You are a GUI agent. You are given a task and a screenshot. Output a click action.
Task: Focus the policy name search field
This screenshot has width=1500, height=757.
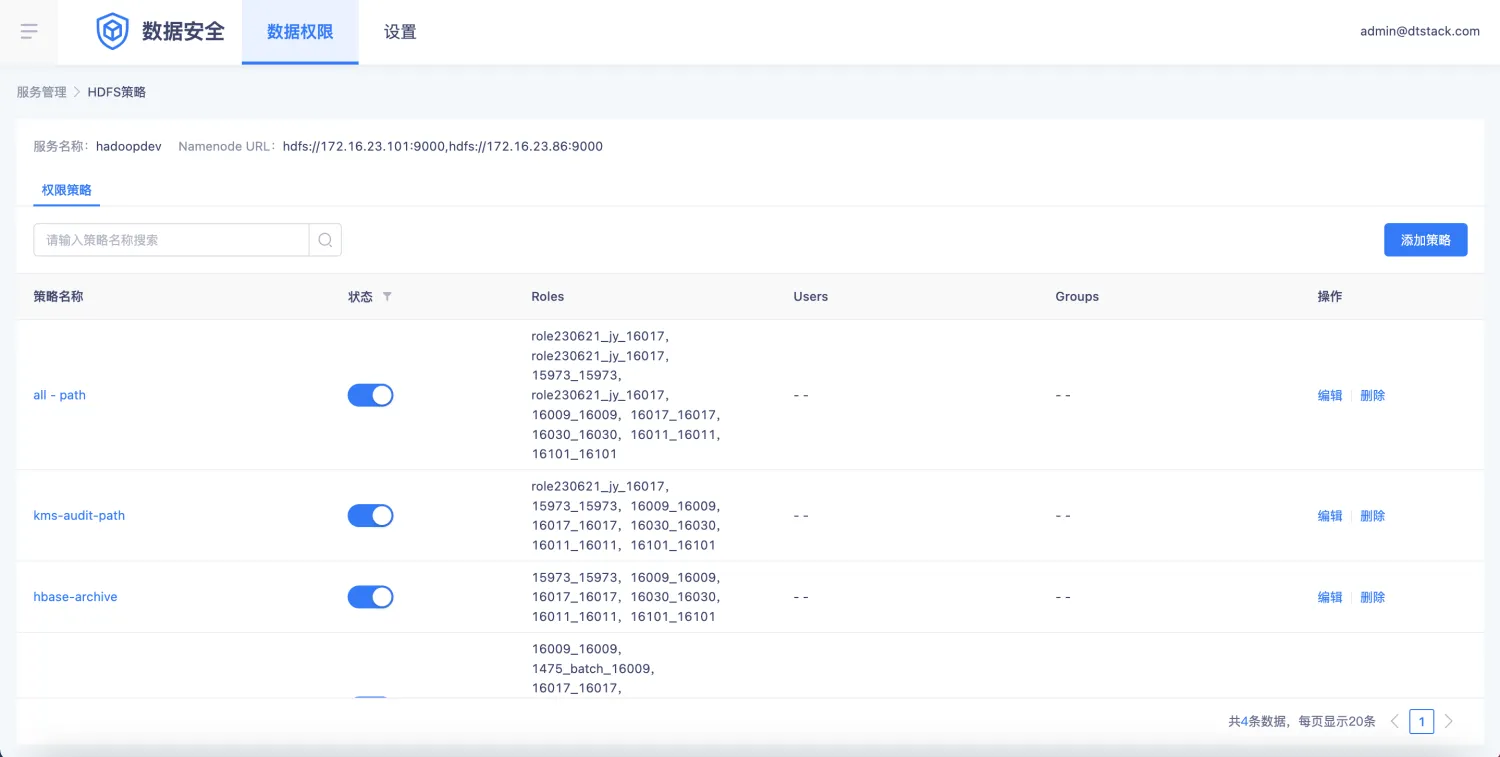click(172, 240)
